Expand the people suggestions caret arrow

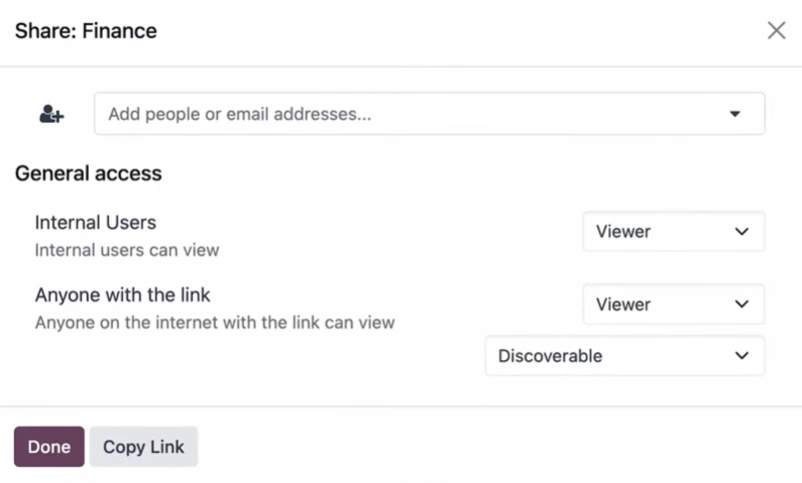734,114
